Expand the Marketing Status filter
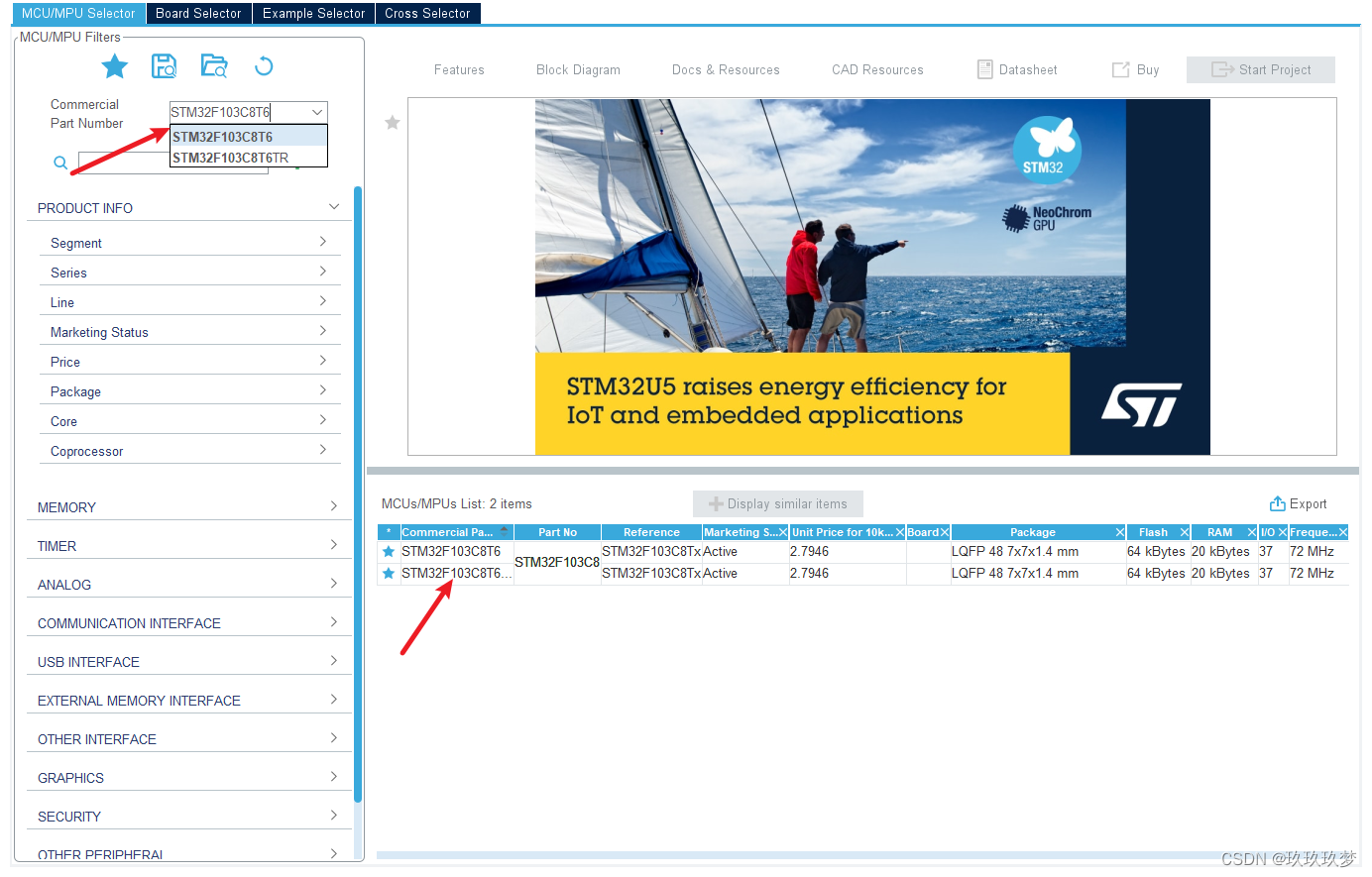Screen dimensions: 1372x877 click(x=323, y=331)
